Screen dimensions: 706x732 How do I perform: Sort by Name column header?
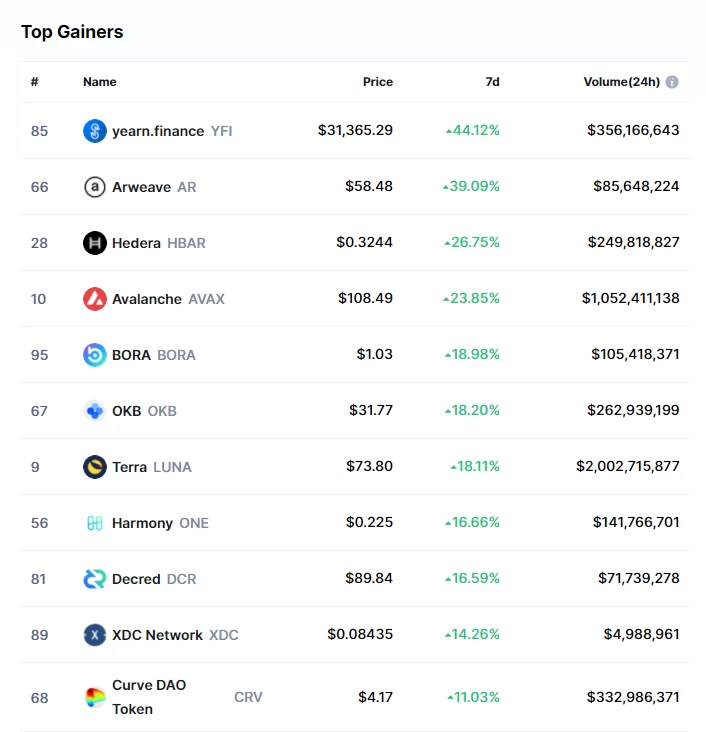100,82
